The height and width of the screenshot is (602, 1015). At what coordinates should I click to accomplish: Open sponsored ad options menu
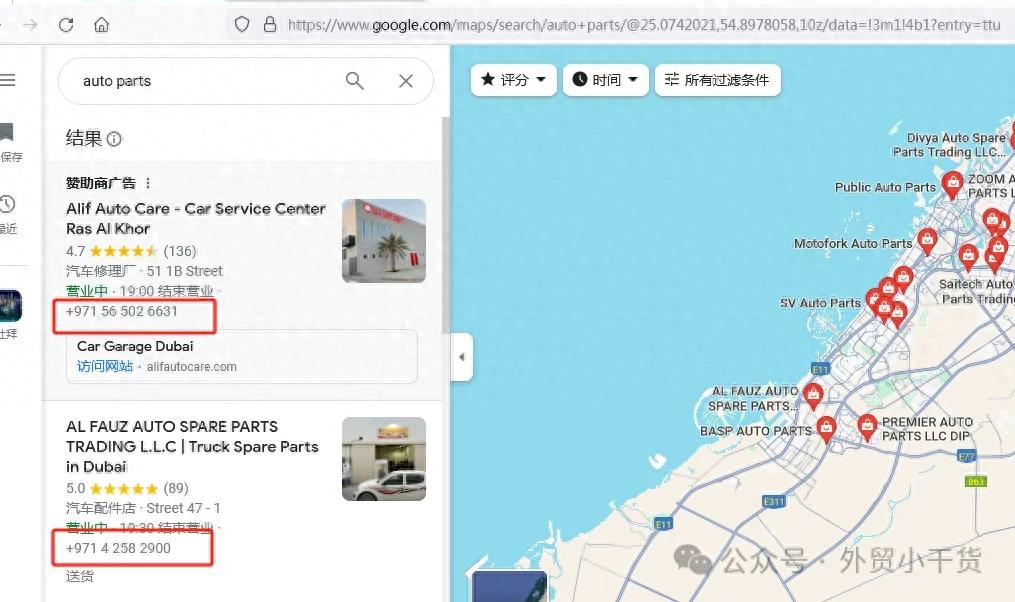coord(148,183)
